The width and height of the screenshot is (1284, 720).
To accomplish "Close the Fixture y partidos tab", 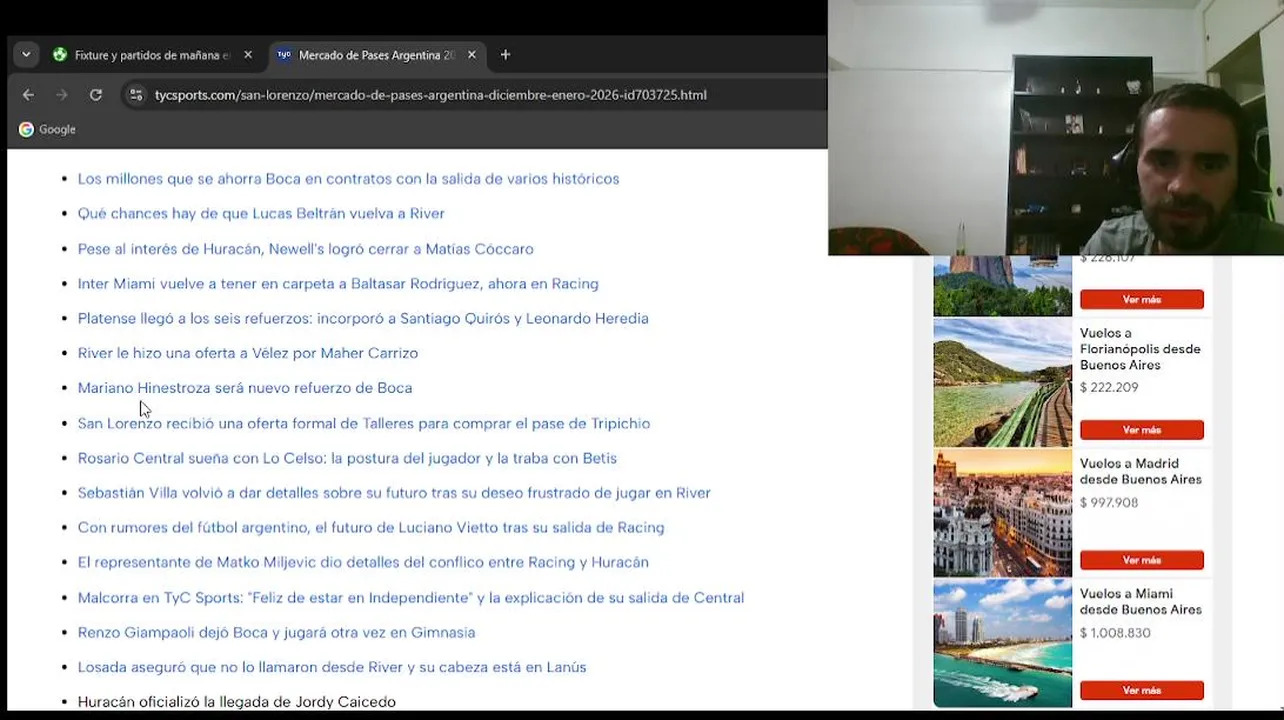I will pos(248,55).
